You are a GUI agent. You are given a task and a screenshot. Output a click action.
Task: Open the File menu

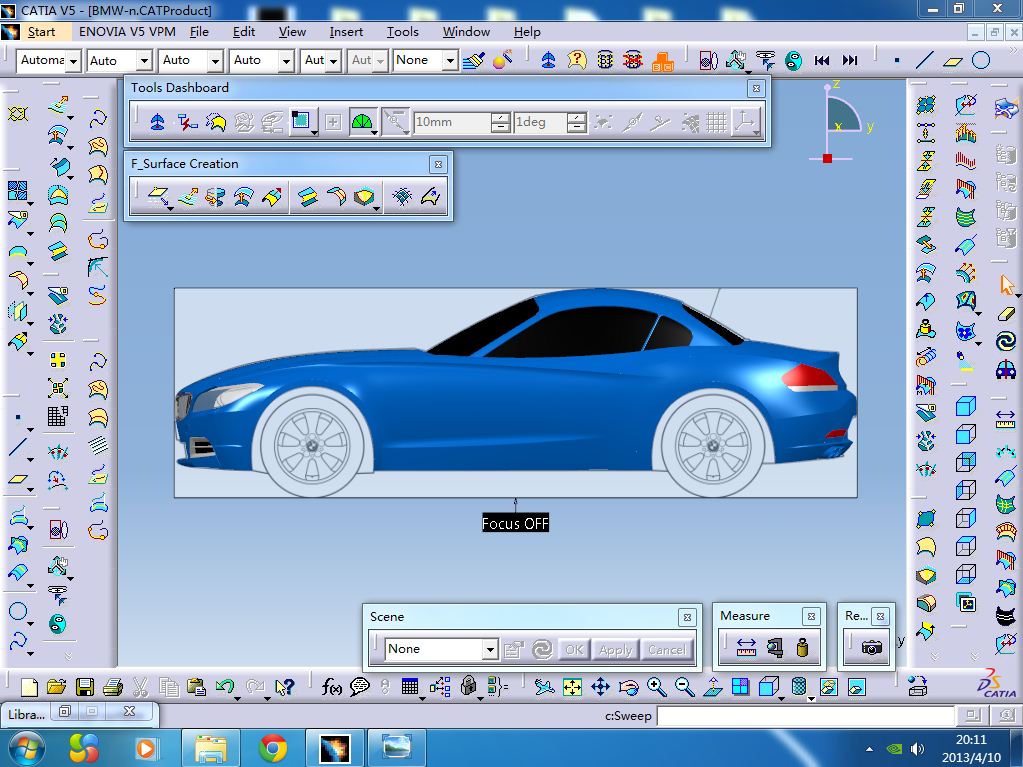tap(199, 31)
